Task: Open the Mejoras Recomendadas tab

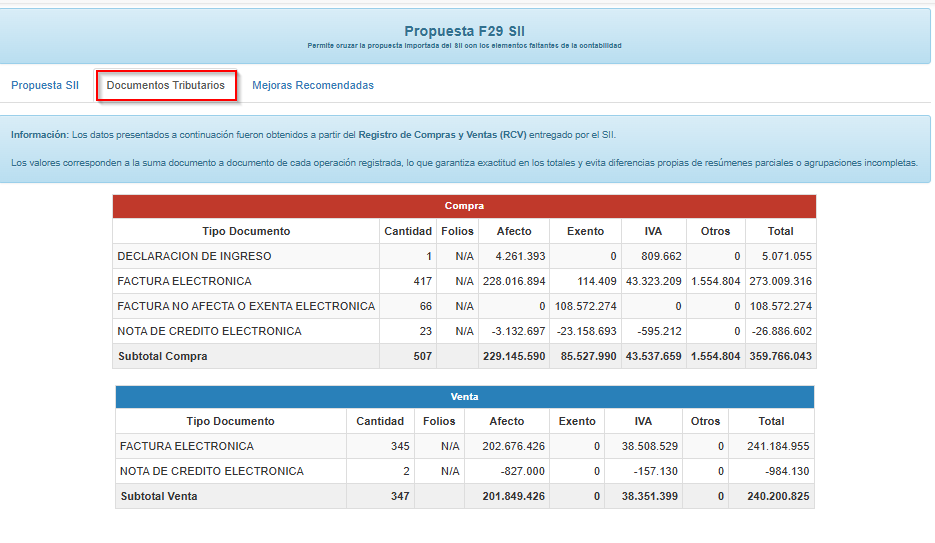Action: point(313,85)
